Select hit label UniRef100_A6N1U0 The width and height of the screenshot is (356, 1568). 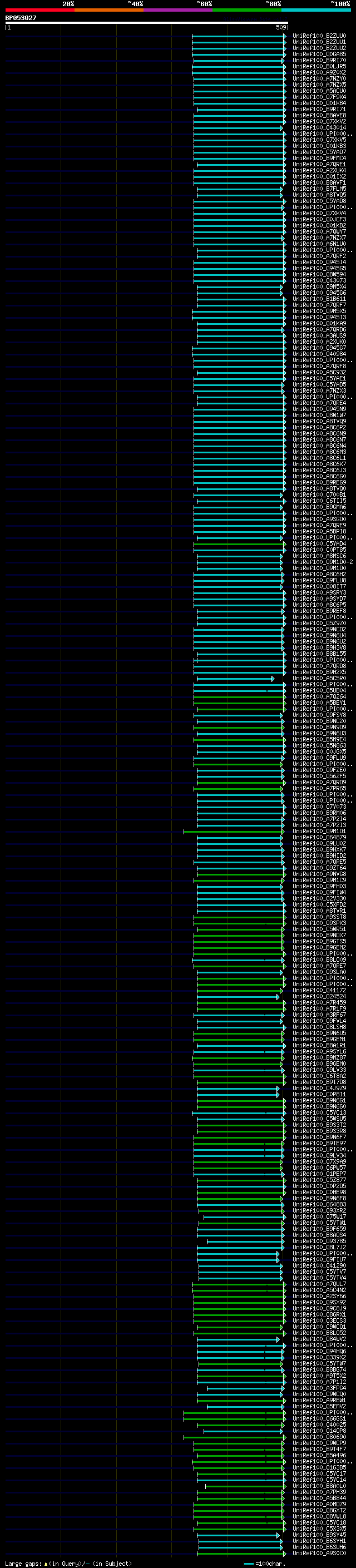319,244
